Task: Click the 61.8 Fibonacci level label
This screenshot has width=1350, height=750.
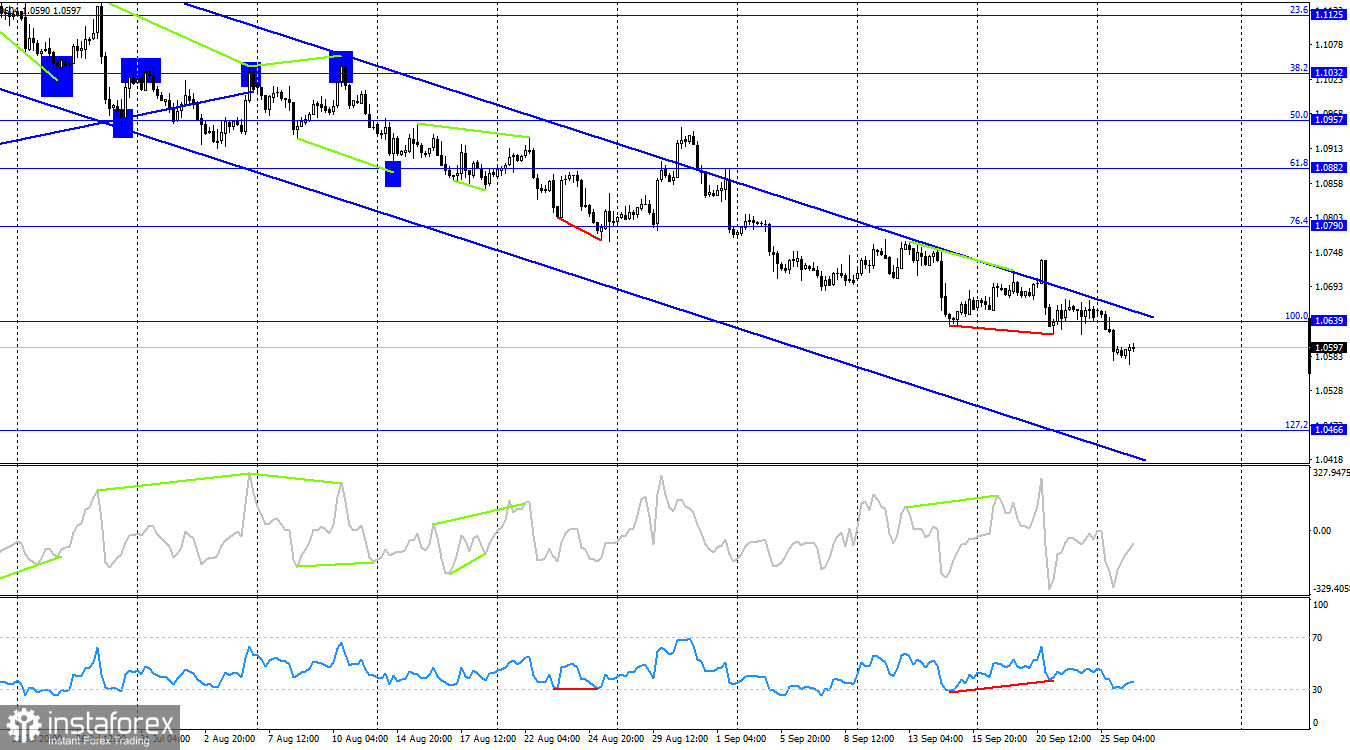Action: 1299,163
